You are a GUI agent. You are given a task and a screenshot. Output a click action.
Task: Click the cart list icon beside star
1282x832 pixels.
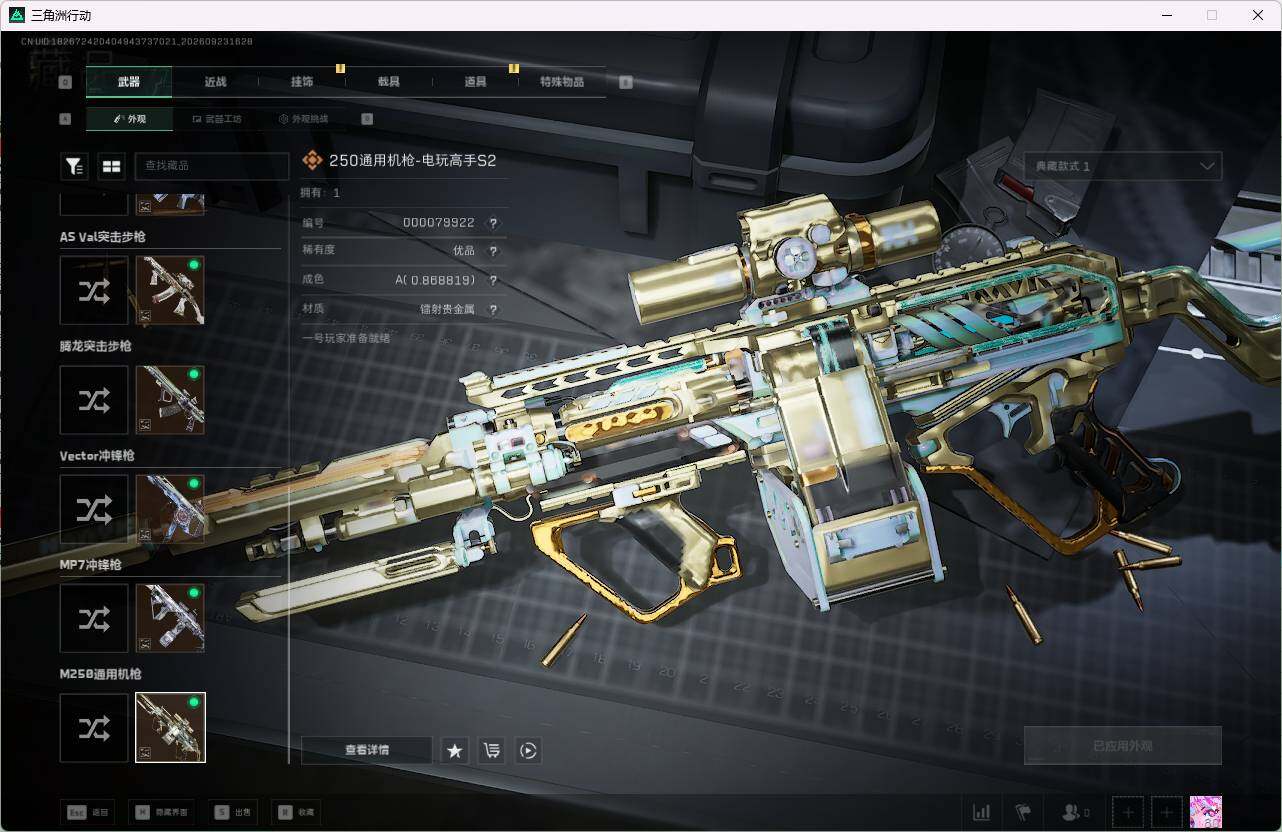[x=491, y=750]
